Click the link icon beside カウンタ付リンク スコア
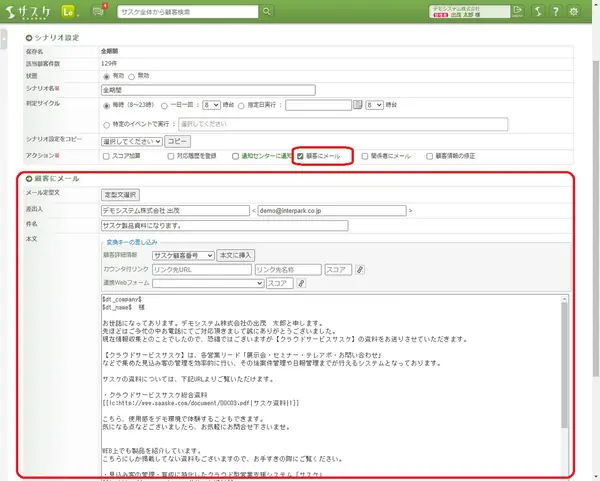Viewport: 600px width, 481px height. pos(360,269)
